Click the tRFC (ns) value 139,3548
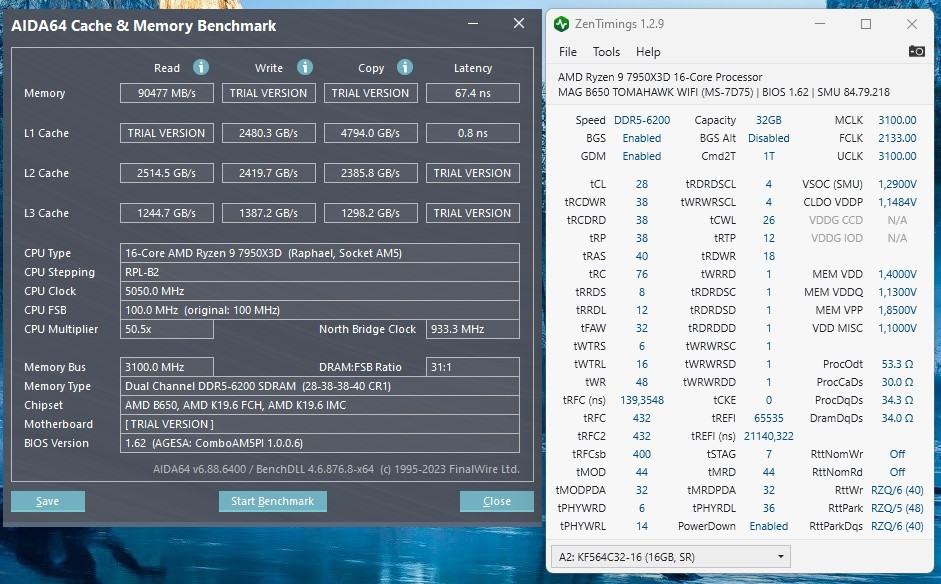 [x=642, y=400]
